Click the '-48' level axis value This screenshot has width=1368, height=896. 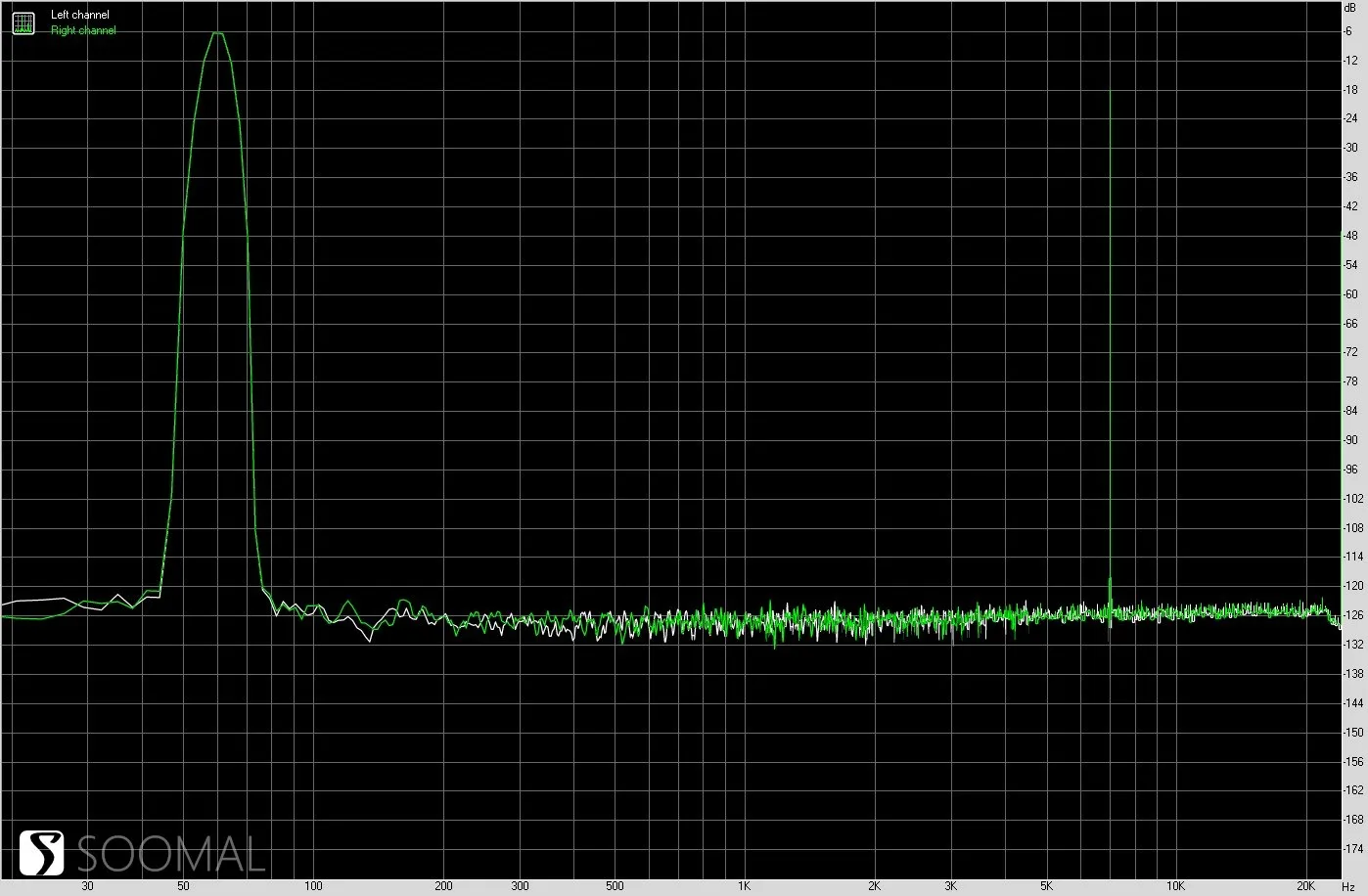pyautogui.click(x=1350, y=236)
